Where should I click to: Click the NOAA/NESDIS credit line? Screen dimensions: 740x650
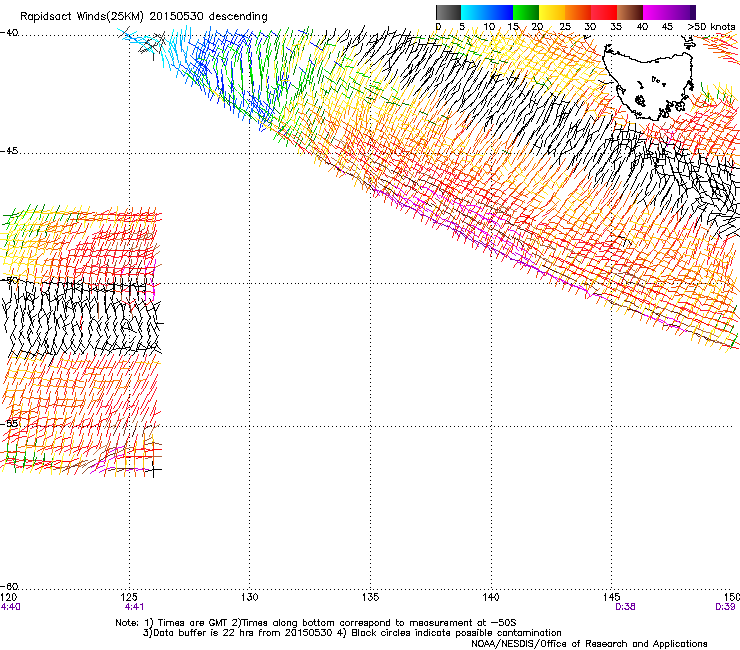pos(589,644)
